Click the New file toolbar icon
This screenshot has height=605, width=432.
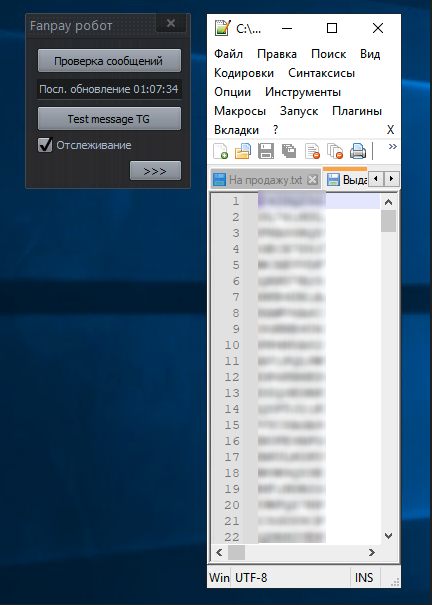pos(220,151)
